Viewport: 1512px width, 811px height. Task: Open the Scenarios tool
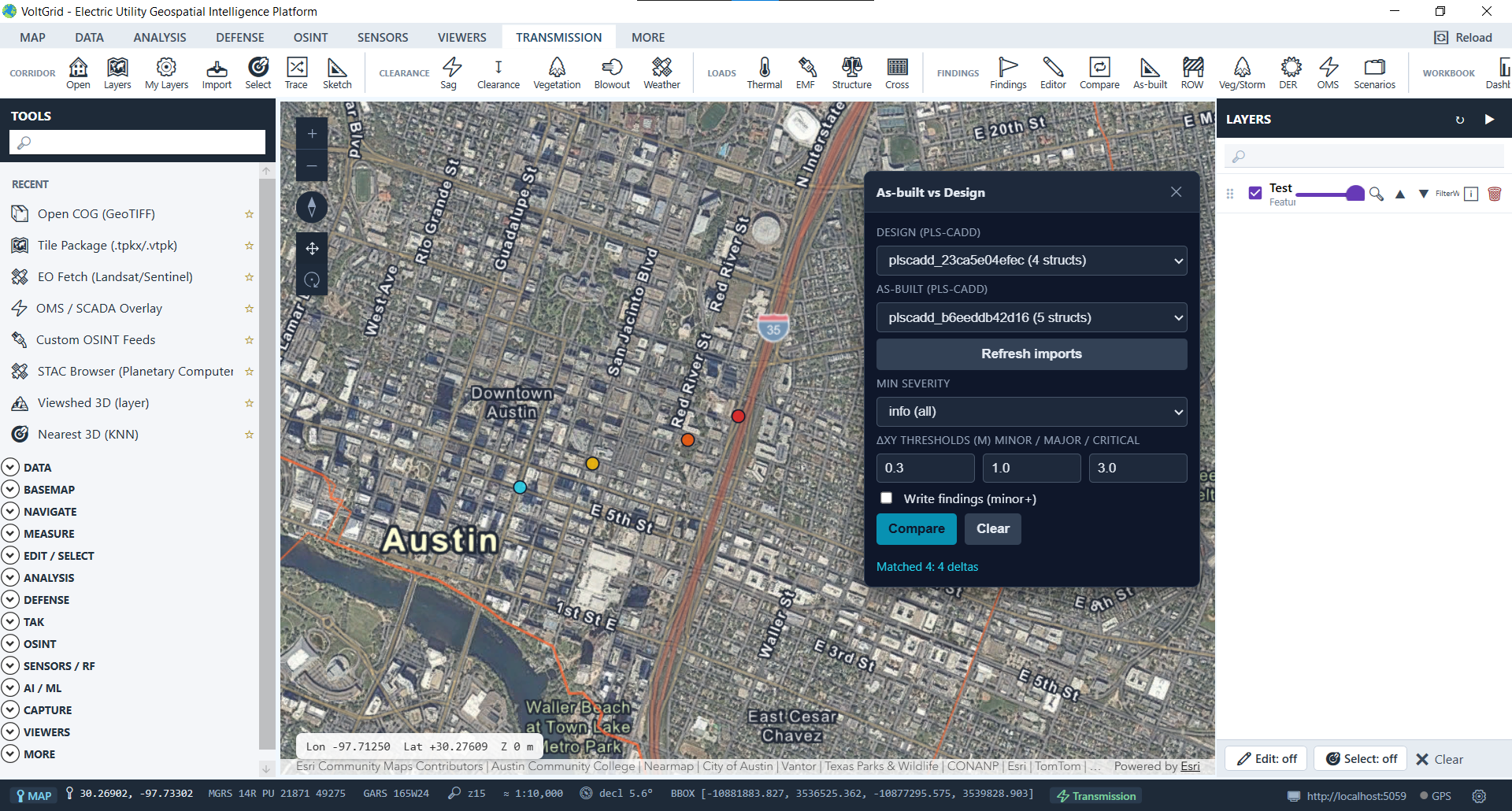coord(1374,73)
